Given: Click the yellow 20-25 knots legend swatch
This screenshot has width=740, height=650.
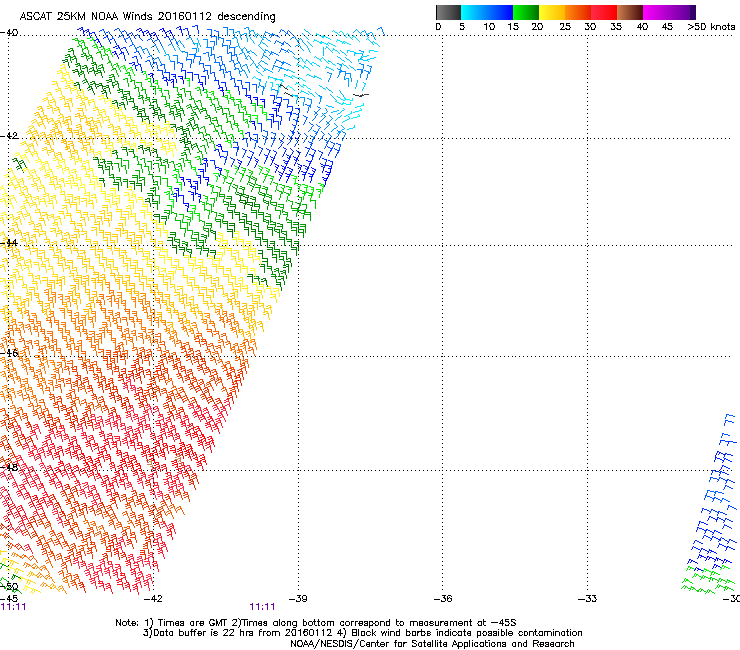Looking at the screenshot, I should [x=552, y=12].
